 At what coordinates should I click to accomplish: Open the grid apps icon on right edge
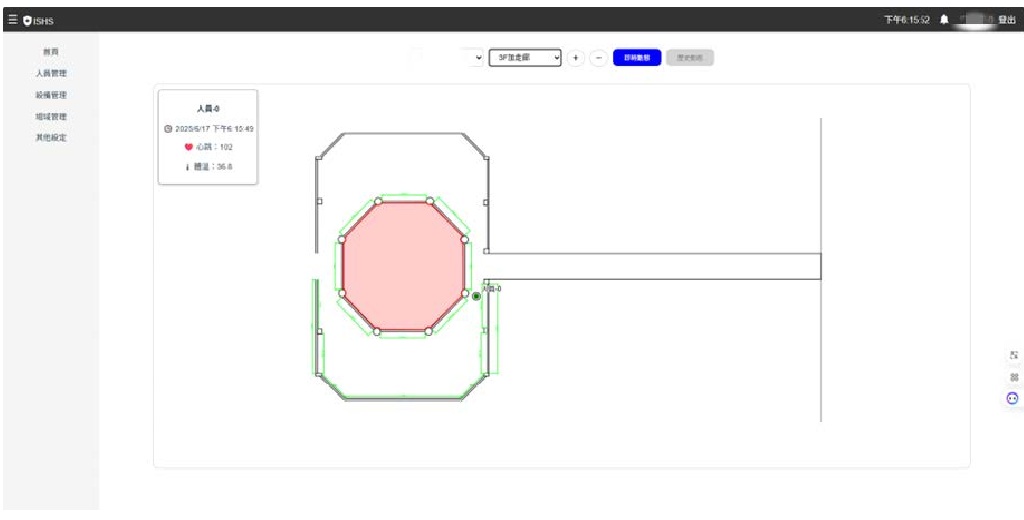point(1013,377)
